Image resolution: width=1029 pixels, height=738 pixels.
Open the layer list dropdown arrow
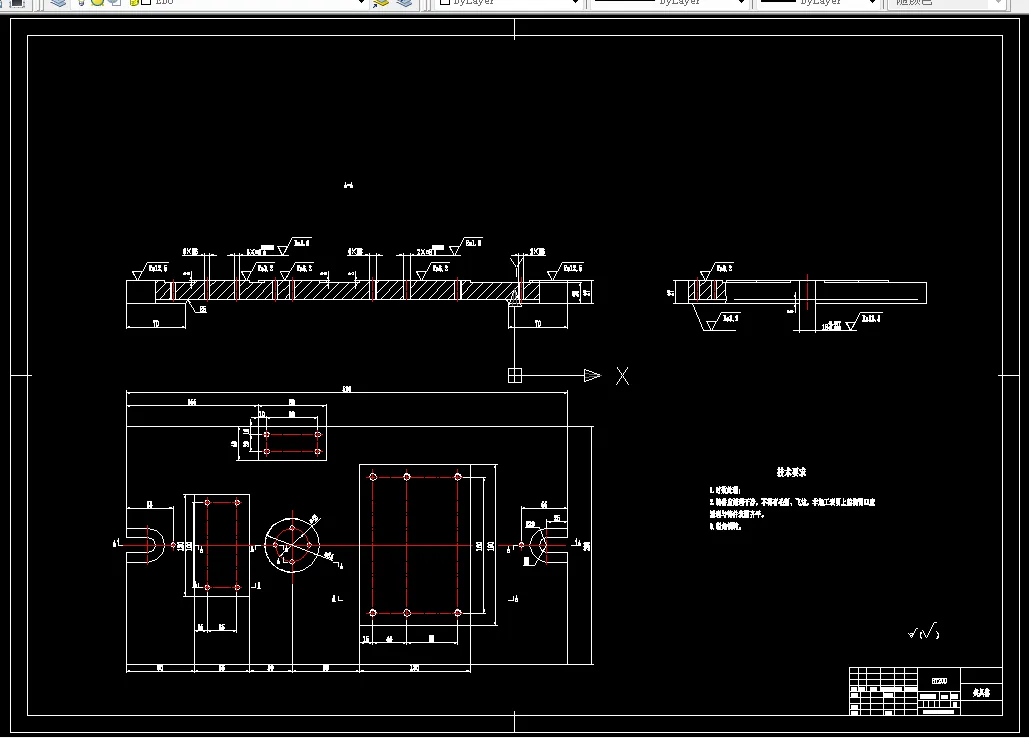click(x=361, y=3)
